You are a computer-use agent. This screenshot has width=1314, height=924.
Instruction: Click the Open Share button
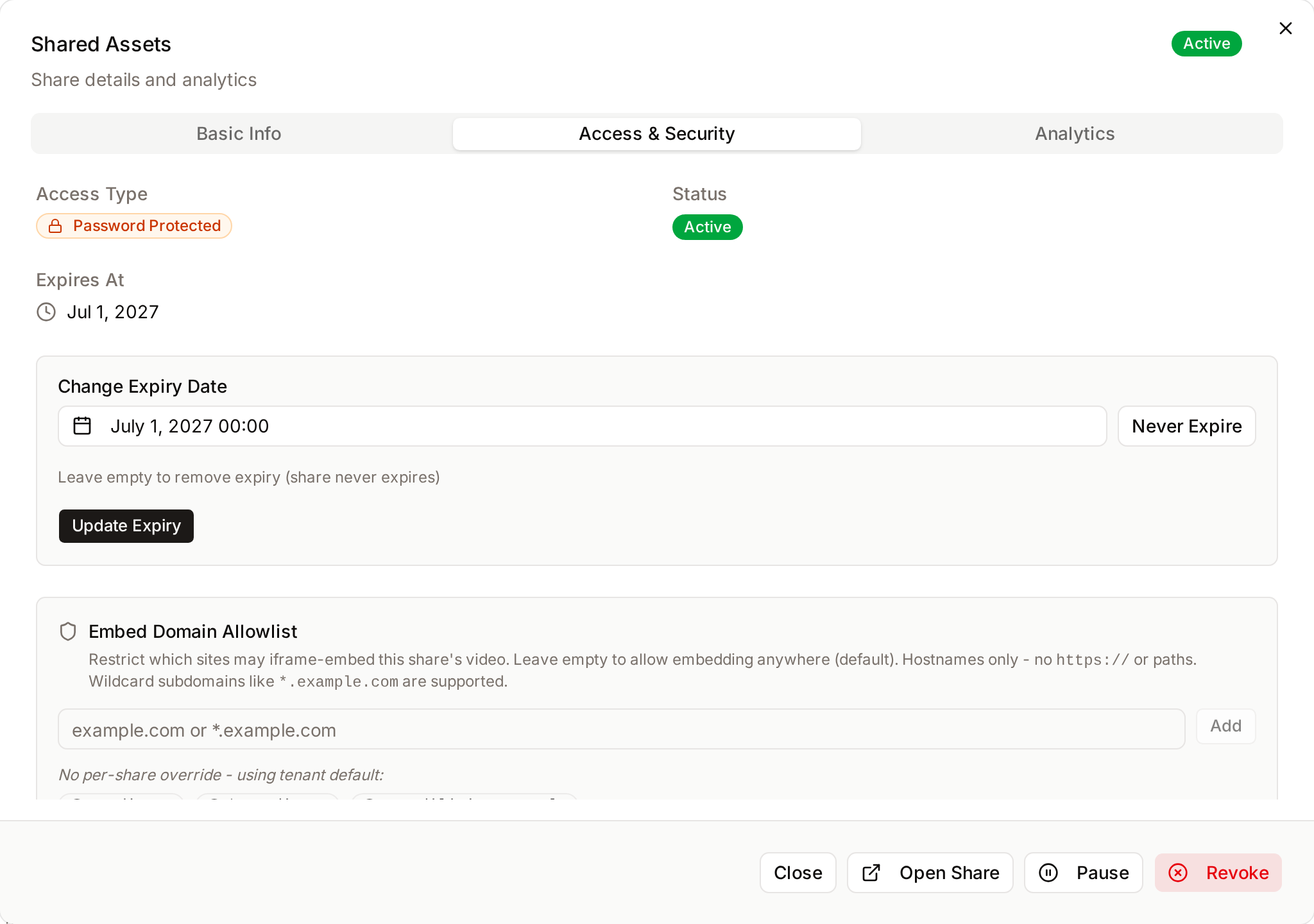pyautogui.click(x=930, y=873)
